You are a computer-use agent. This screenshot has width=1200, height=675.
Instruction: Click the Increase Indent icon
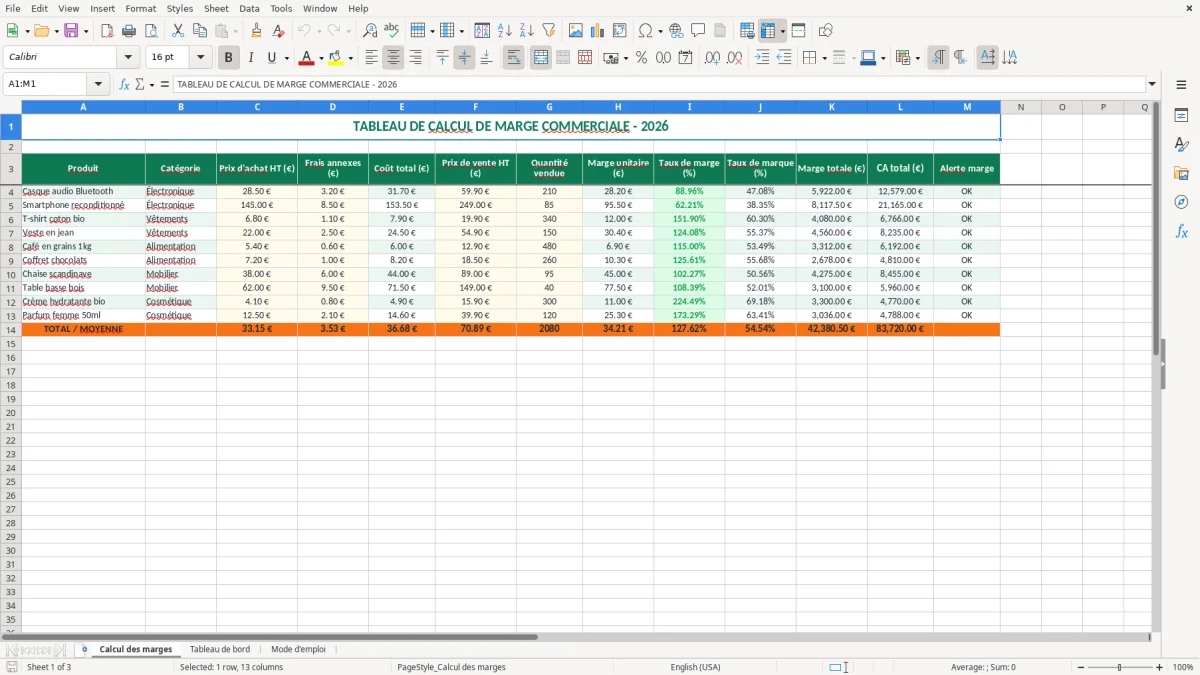pyautogui.click(x=762, y=58)
